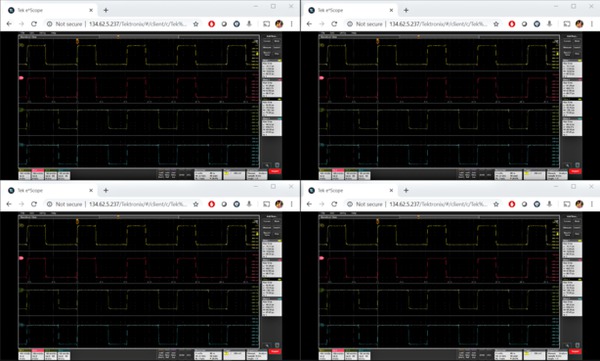Go back in the bottom-left browser window
Viewport: 600px width, 361px height.
tap(9, 204)
